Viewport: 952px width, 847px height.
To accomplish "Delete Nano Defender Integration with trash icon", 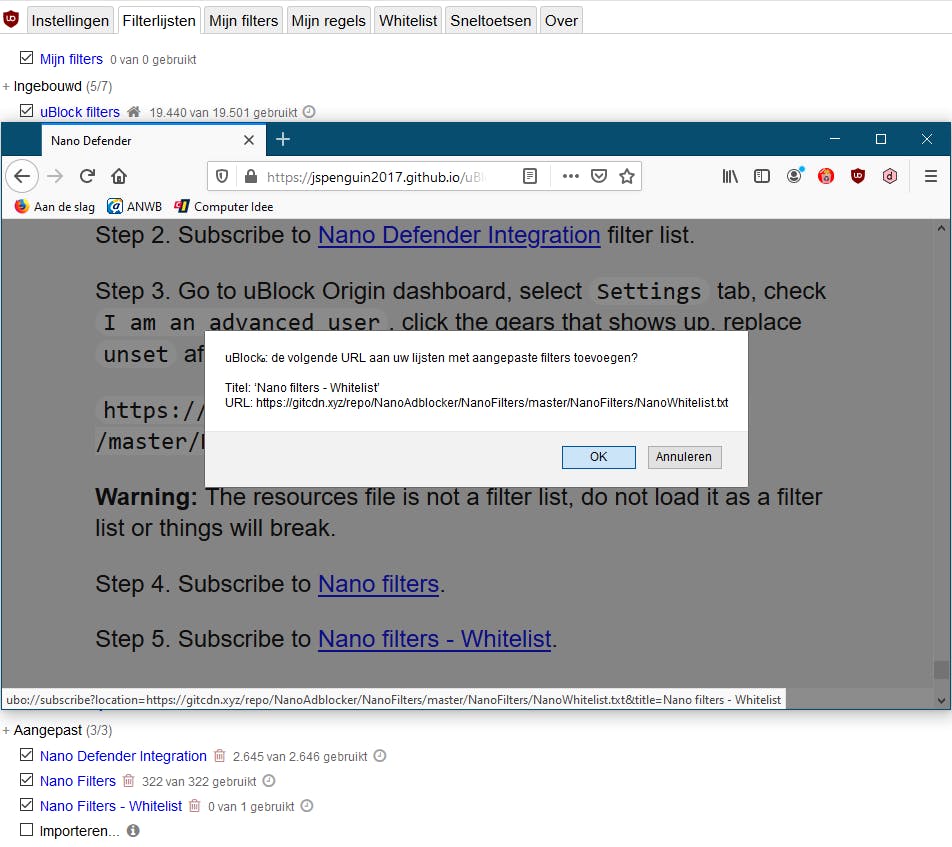I will point(220,756).
